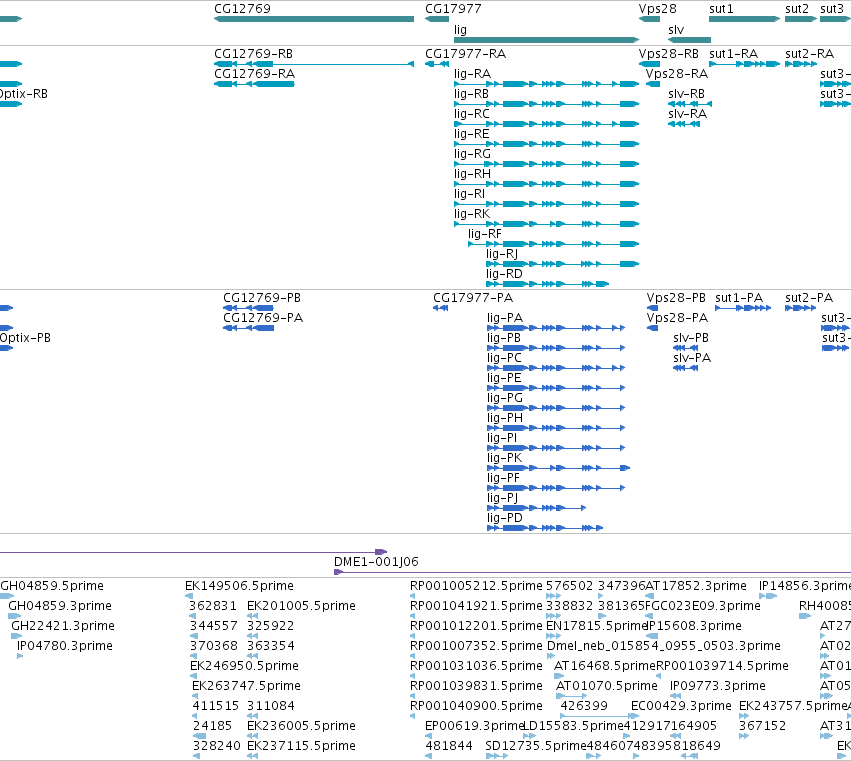Viewport: 851px width, 761px height.
Task: Select the IP04780.3prime EST label
Action: point(65,646)
